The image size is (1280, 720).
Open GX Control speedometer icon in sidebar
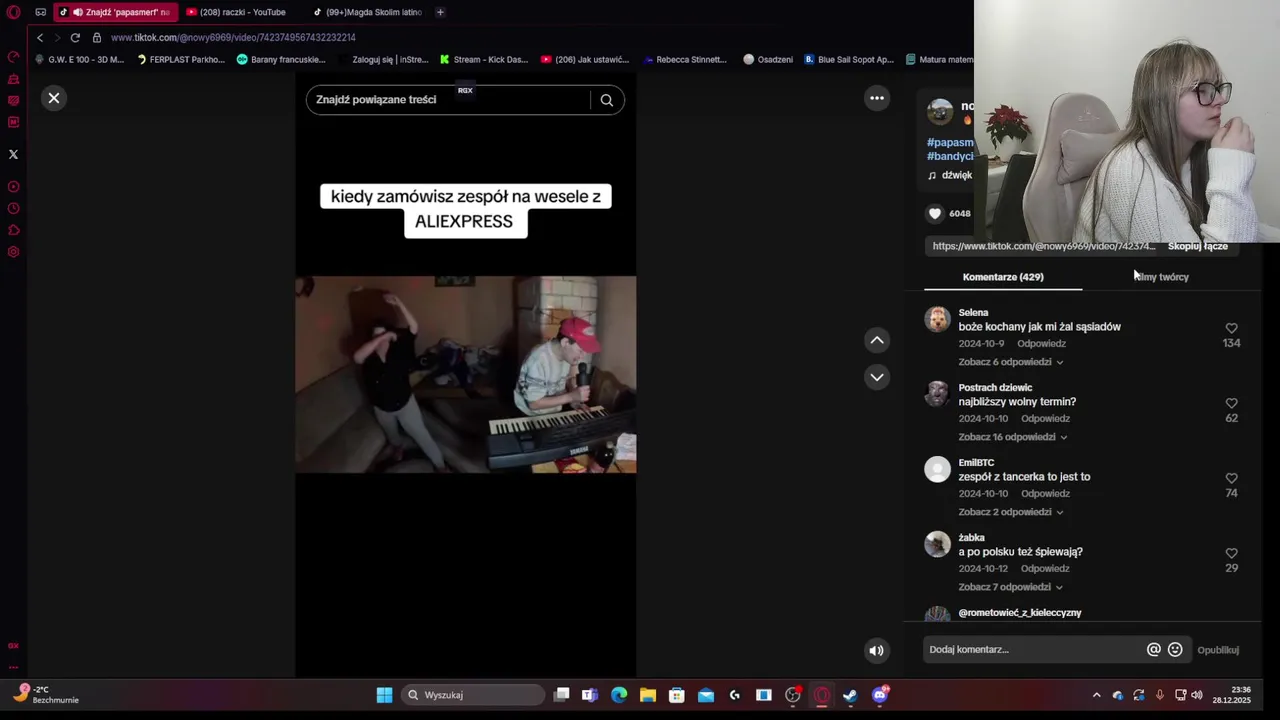pyautogui.click(x=13, y=57)
